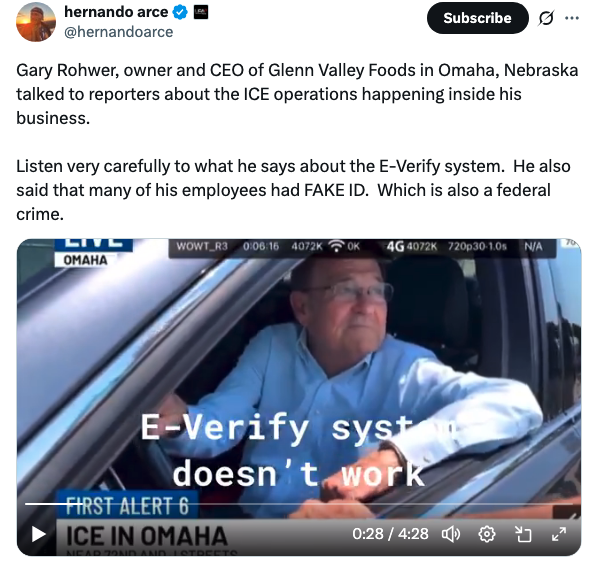Click the tweet text about E-Verify system
This screenshot has height=564, width=596.
293,190
